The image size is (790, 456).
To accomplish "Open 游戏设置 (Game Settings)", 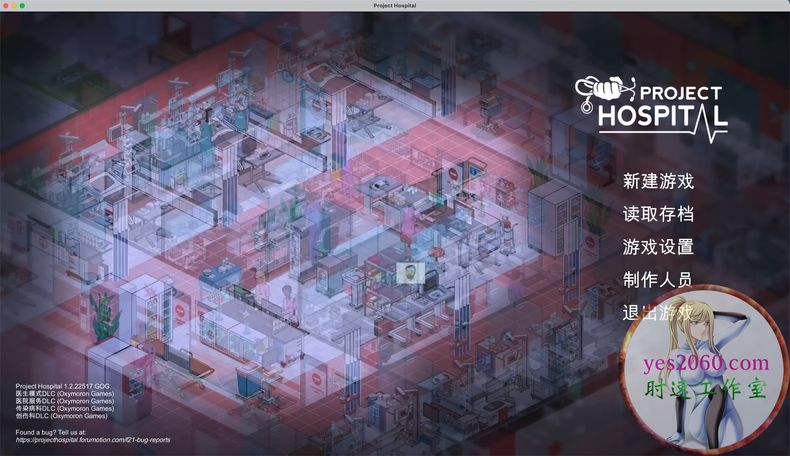I will 657,247.
